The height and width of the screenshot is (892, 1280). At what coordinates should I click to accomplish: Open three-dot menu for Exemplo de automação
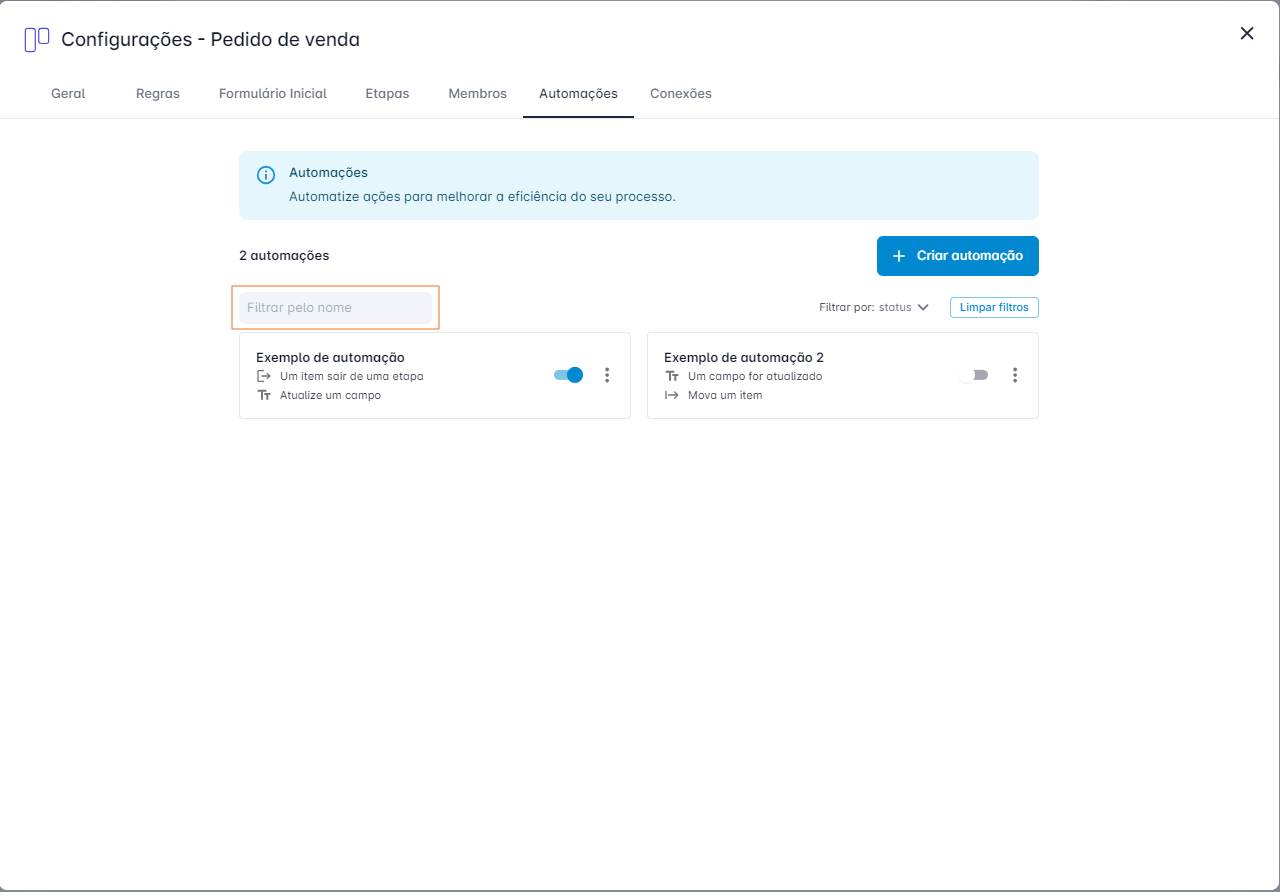click(607, 375)
